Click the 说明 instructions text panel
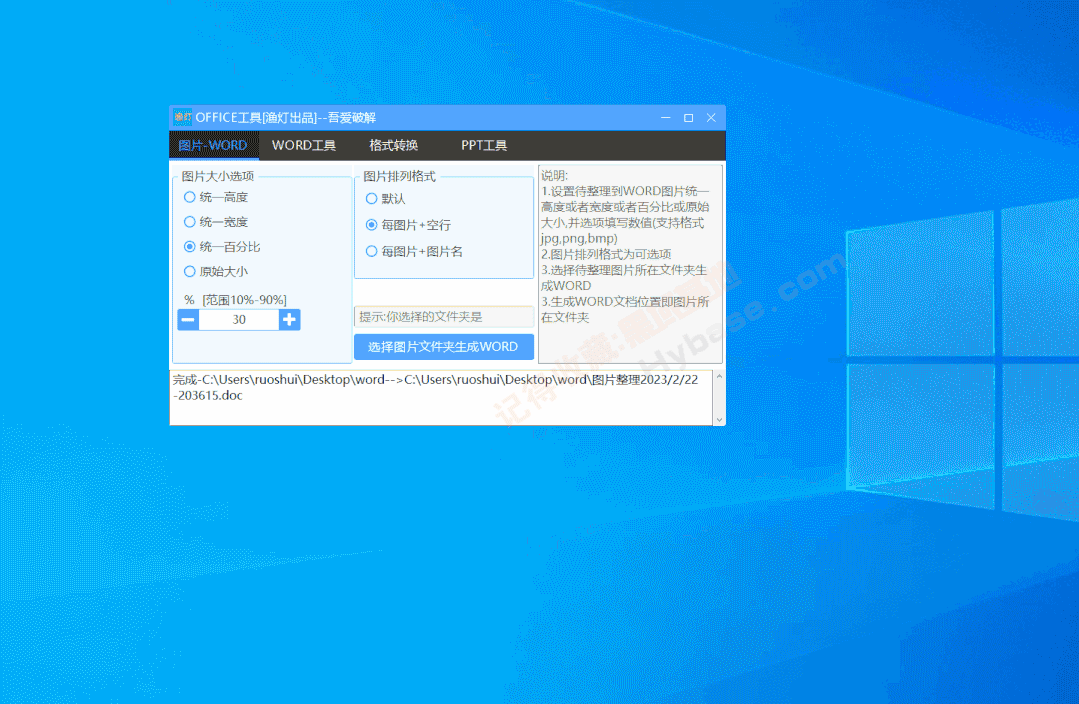The image size is (1079, 704). coord(630,264)
